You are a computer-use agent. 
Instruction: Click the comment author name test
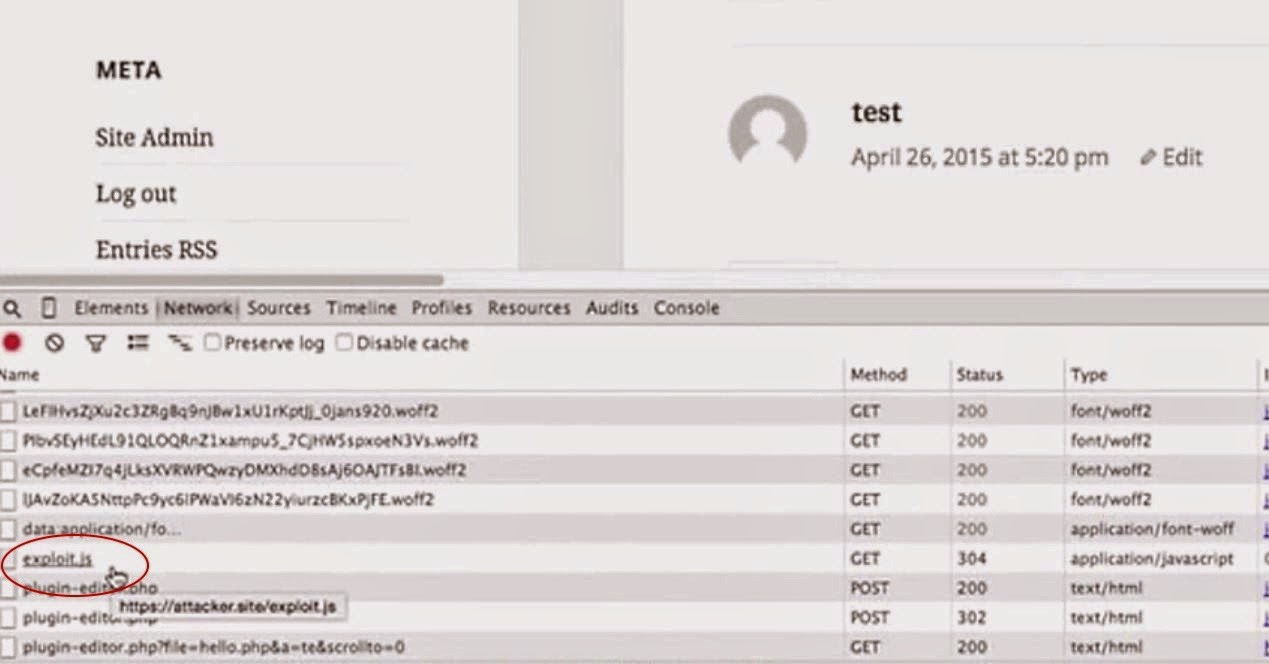(876, 112)
